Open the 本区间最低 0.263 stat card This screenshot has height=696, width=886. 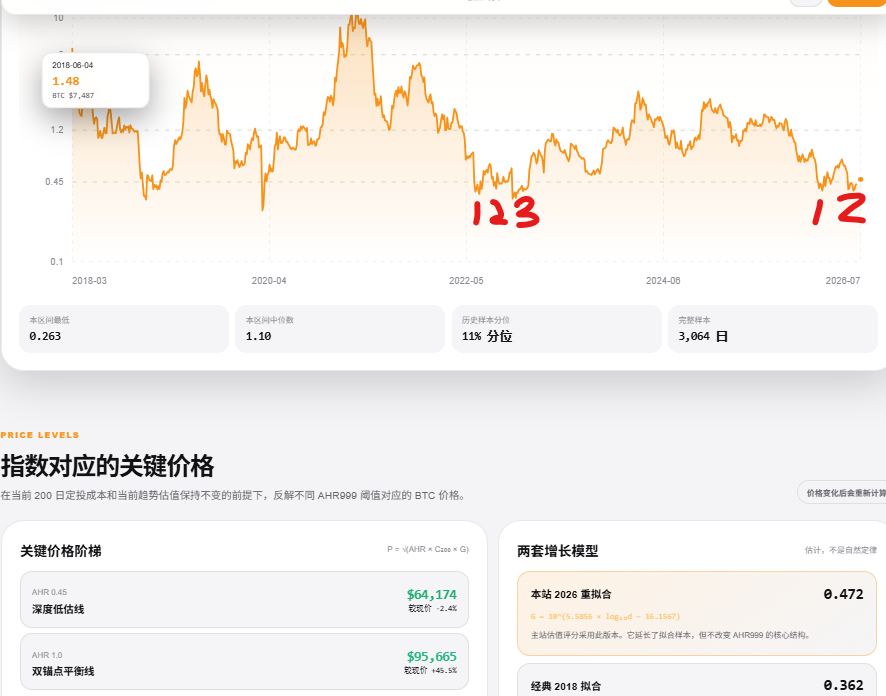(124, 329)
